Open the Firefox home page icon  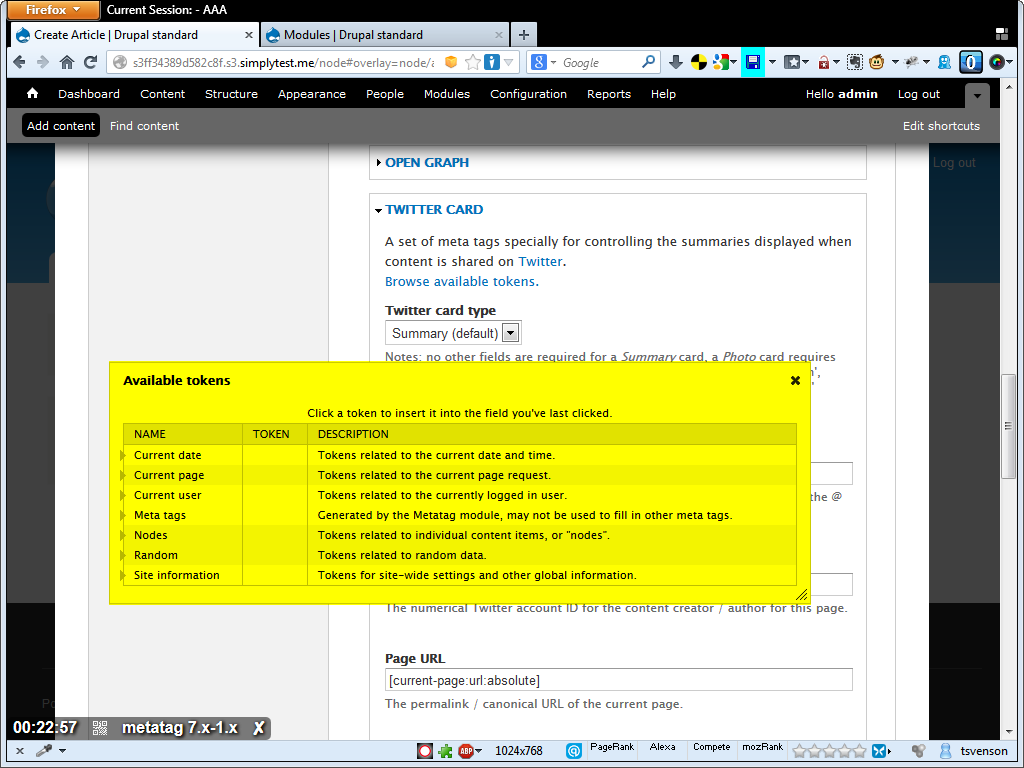tap(67, 62)
